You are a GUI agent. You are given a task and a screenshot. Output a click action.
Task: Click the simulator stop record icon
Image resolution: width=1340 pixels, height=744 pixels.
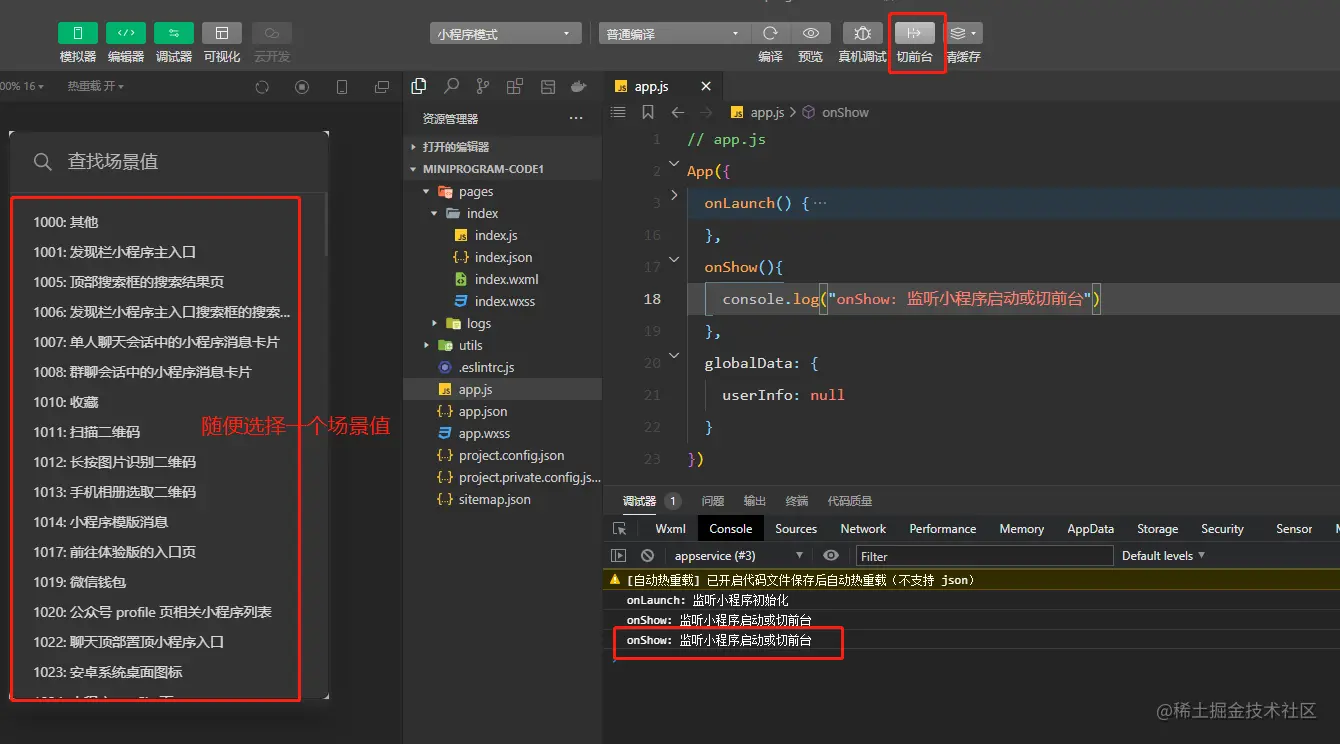(x=302, y=88)
